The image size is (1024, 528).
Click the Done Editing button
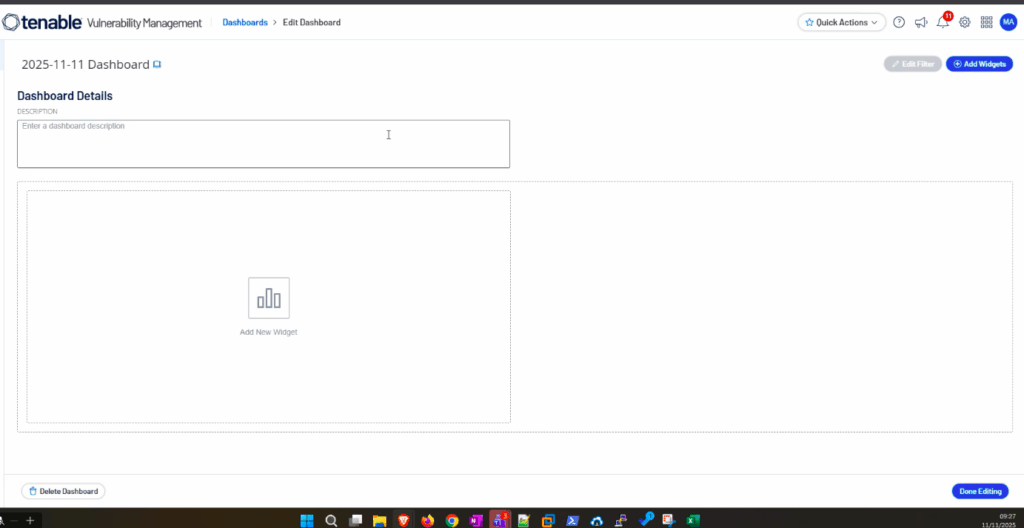pos(980,491)
